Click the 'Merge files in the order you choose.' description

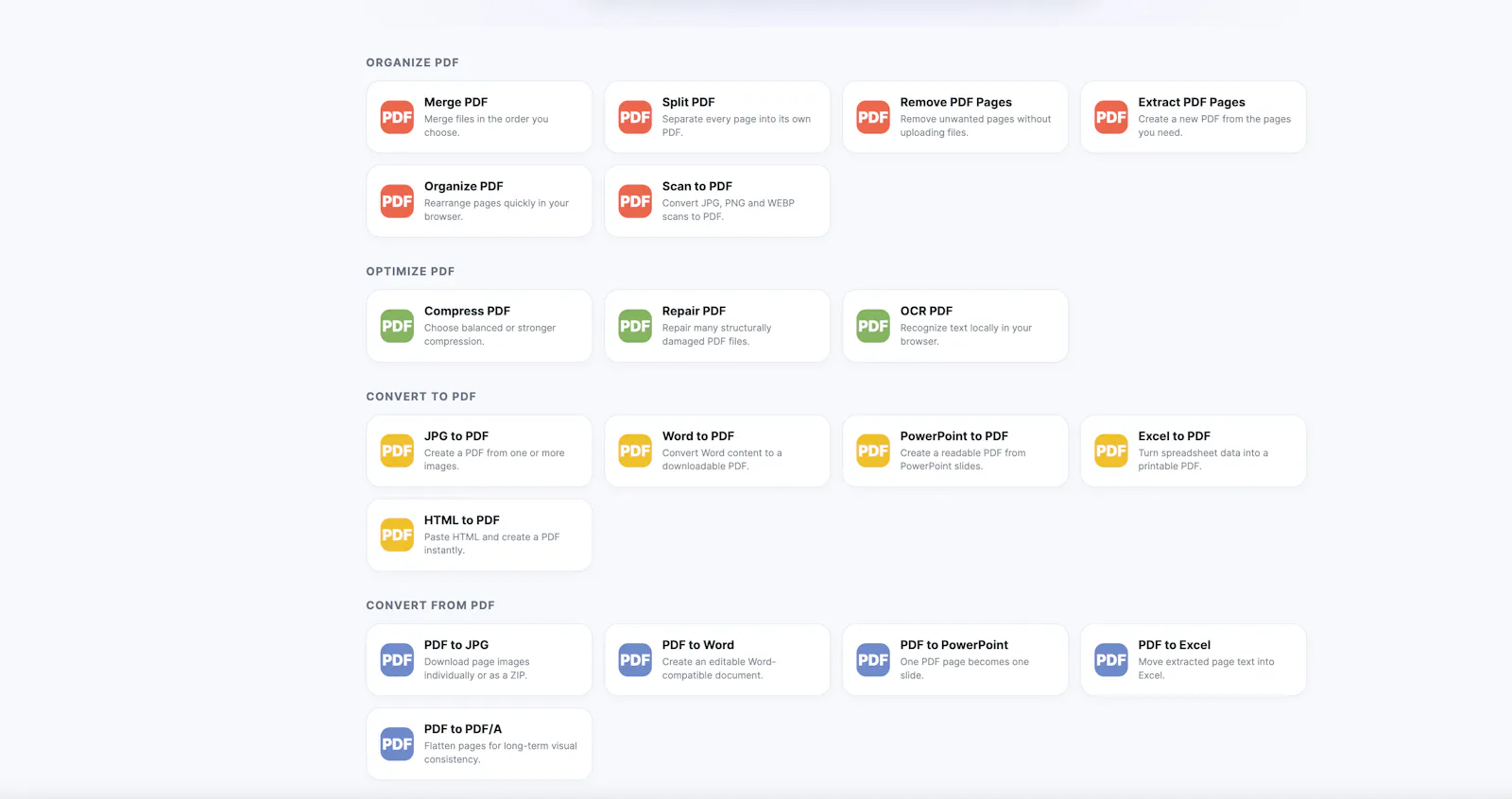(486, 126)
